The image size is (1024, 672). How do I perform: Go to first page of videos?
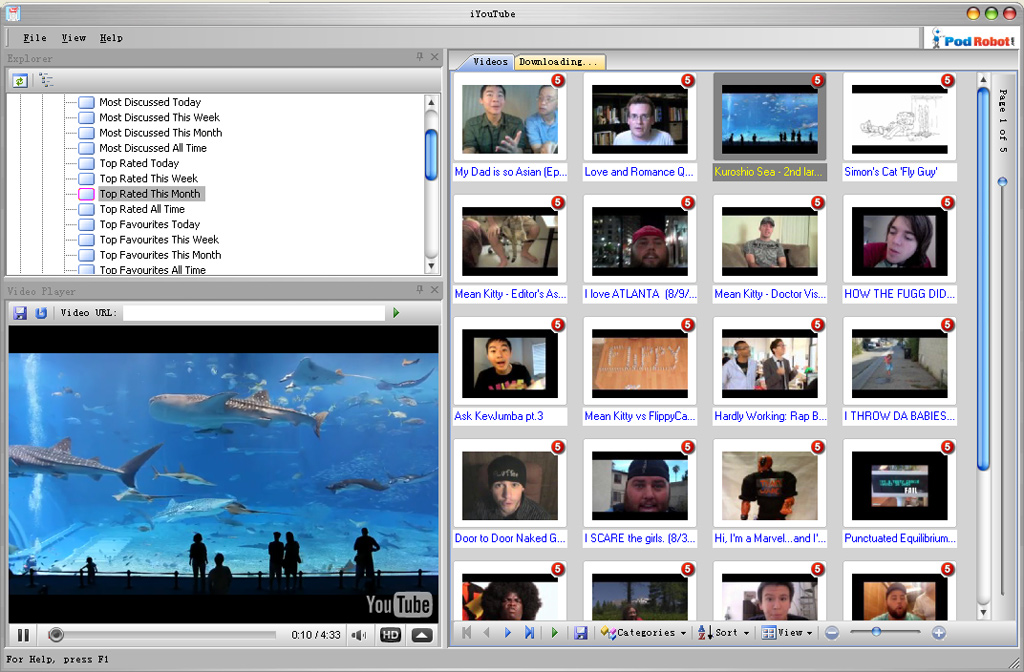466,632
